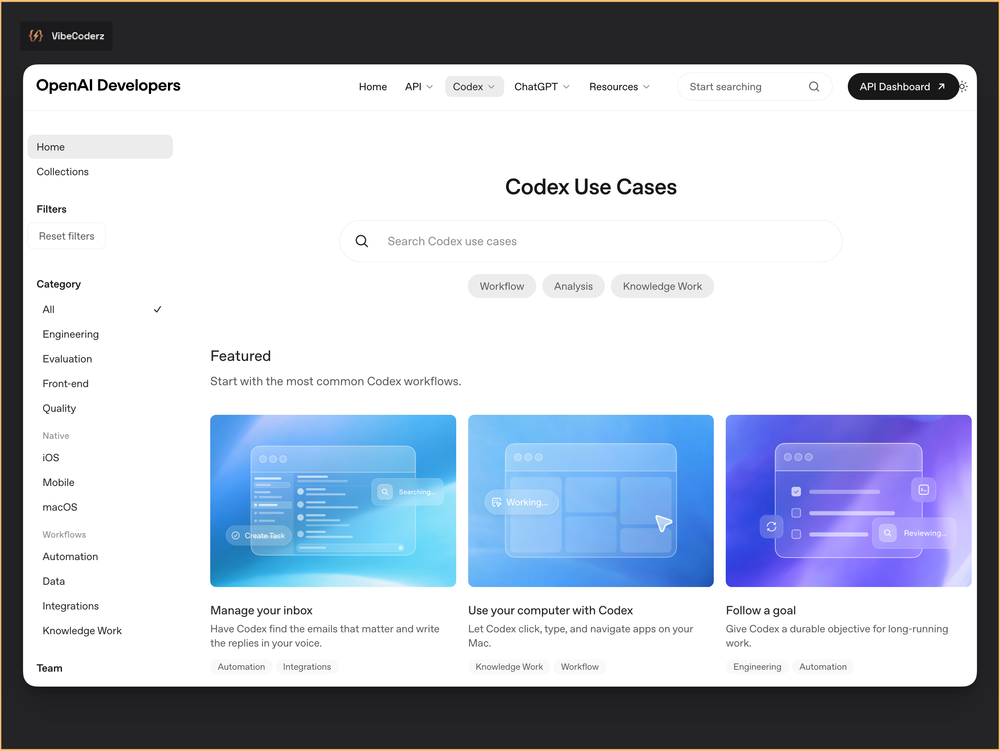The width and height of the screenshot is (1000, 751).
Task: Select the Evaluation category filter
Action: [x=67, y=359]
